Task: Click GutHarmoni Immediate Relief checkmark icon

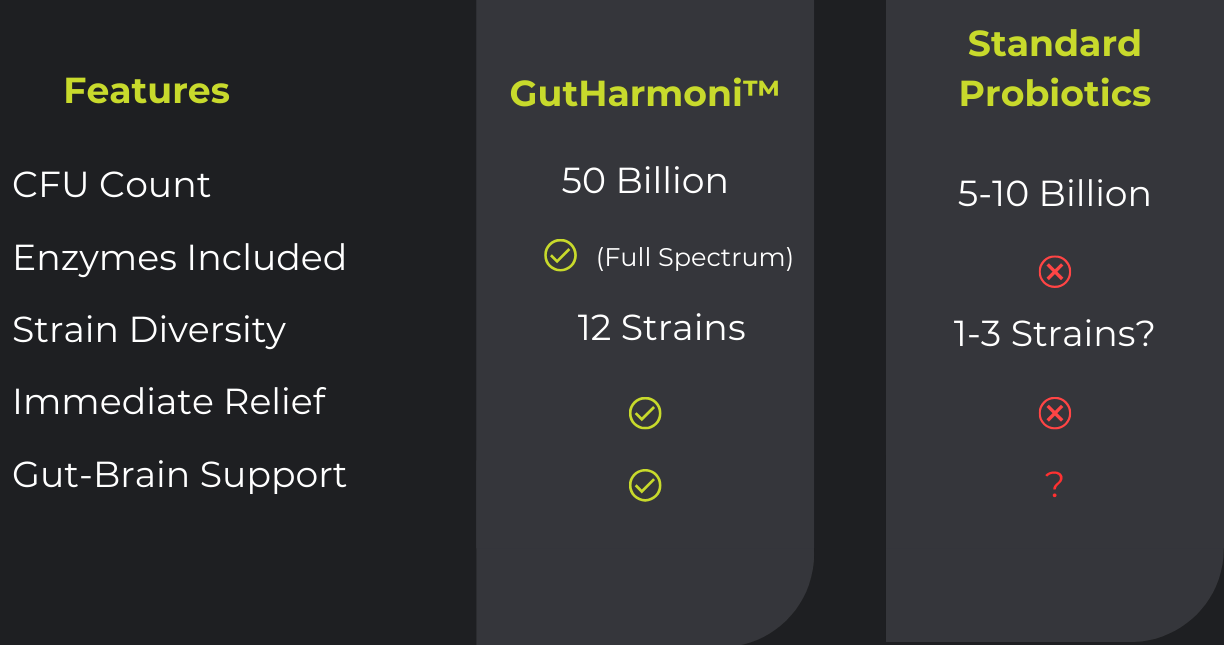Action: point(645,413)
